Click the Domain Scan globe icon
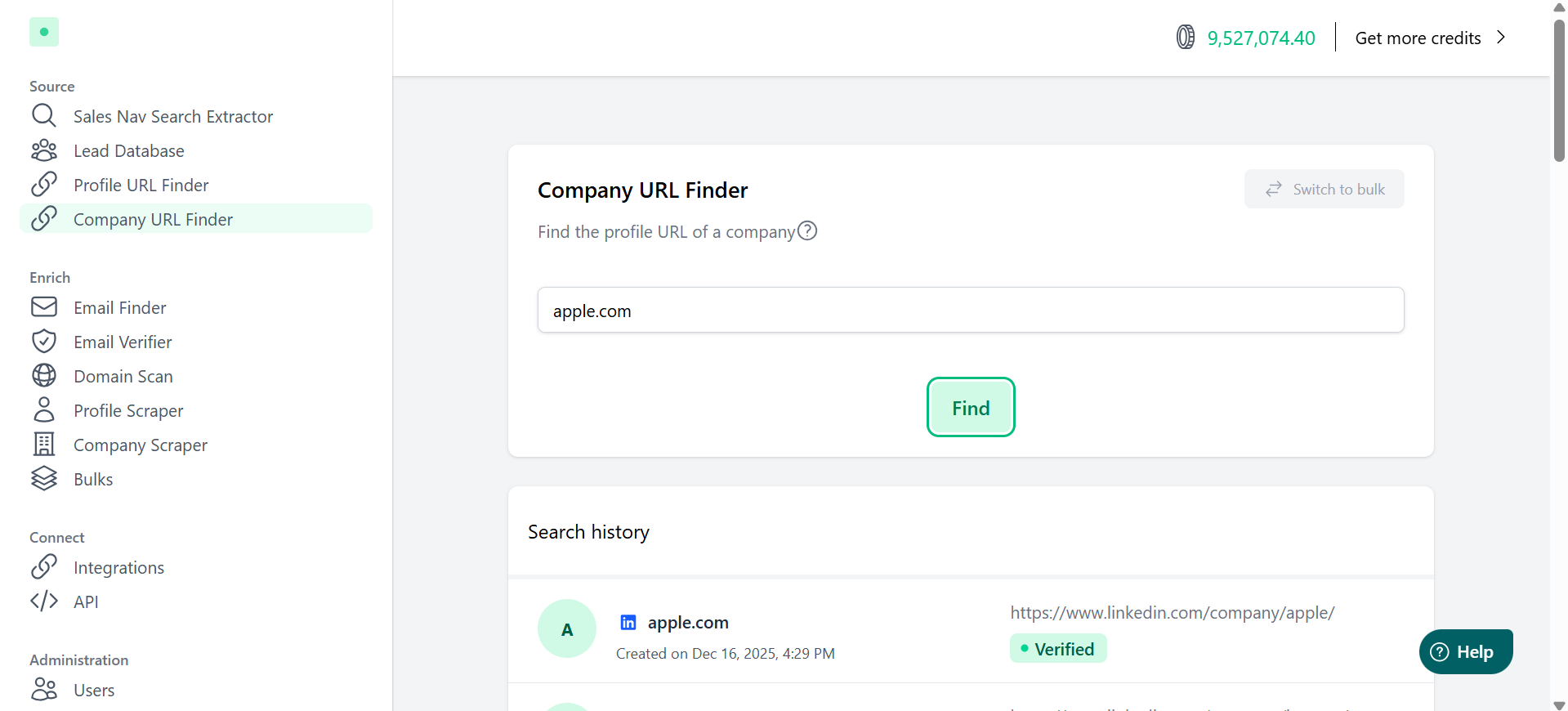This screenshot has width=1568, height=711. [x=44, y=376]
